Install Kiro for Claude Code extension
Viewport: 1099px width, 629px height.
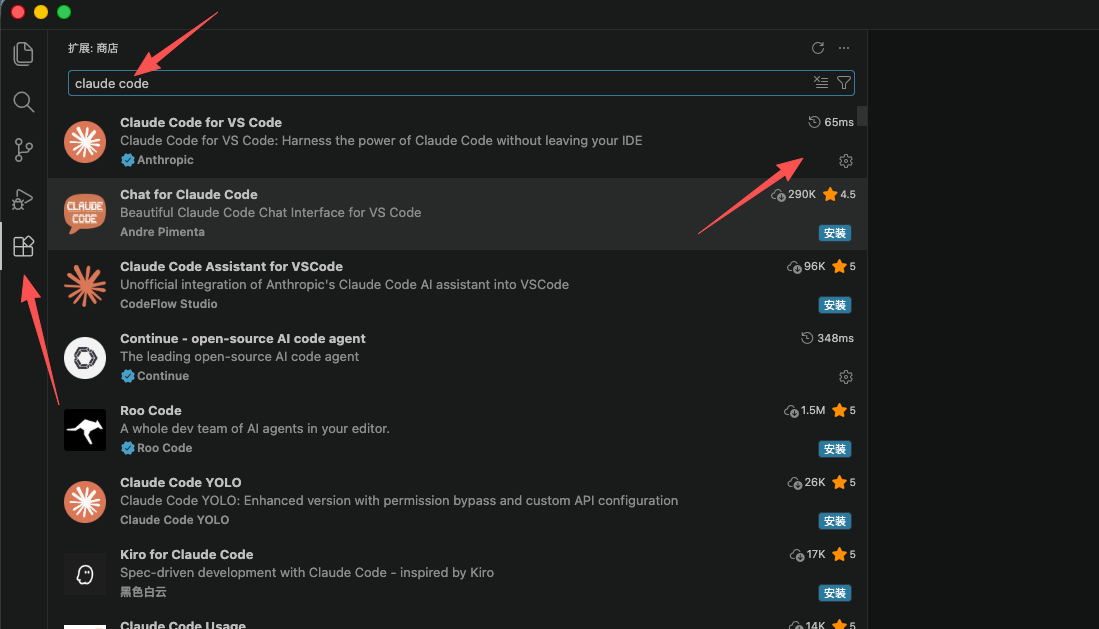(x=835, y=593)
